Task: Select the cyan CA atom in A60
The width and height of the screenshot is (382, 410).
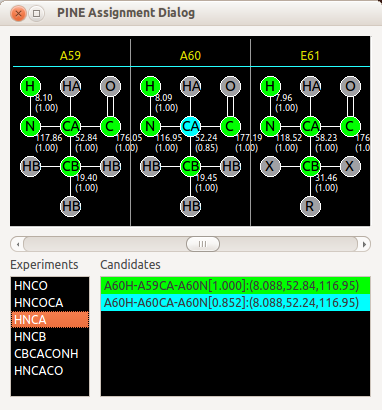Action: point(190,126)
